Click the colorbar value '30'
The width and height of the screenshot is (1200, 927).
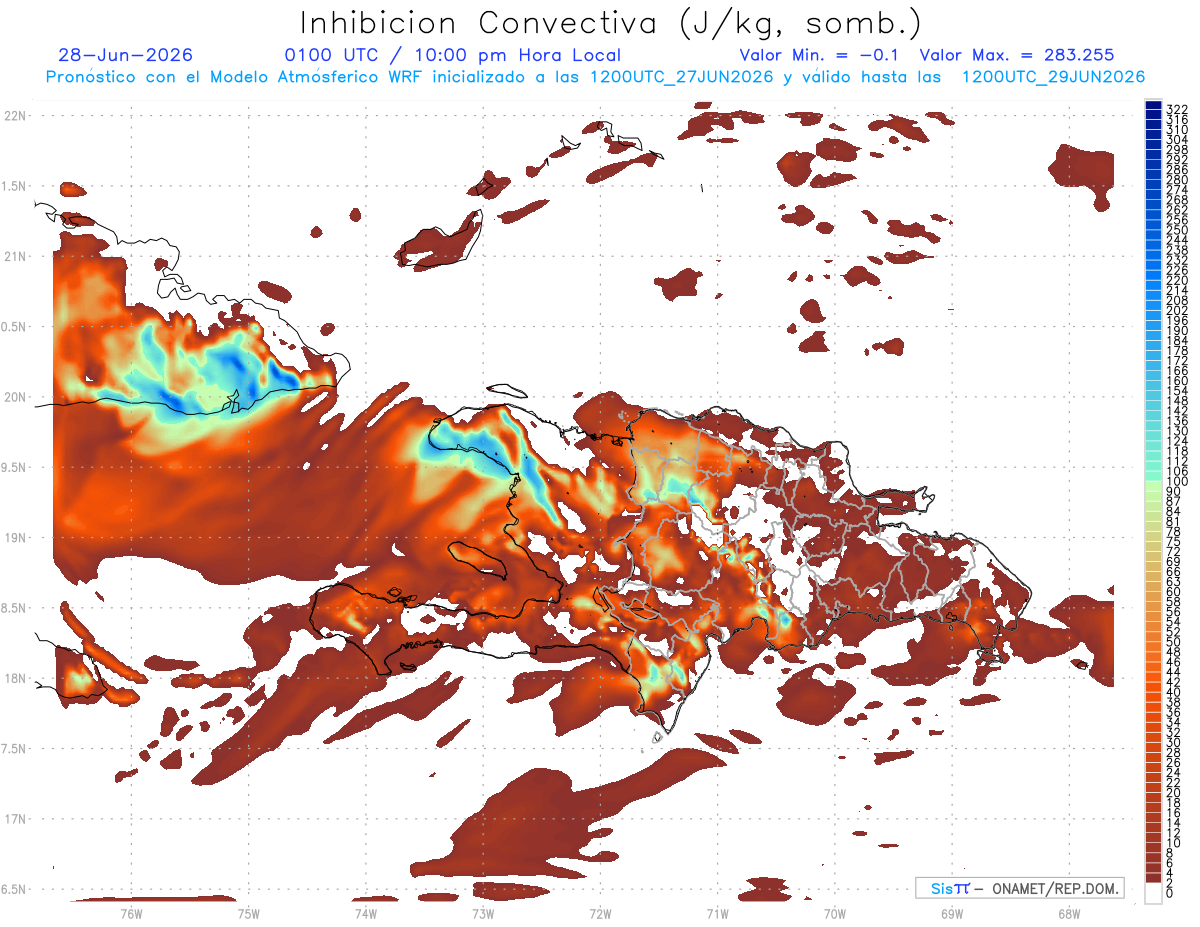tap(1173, 742)
